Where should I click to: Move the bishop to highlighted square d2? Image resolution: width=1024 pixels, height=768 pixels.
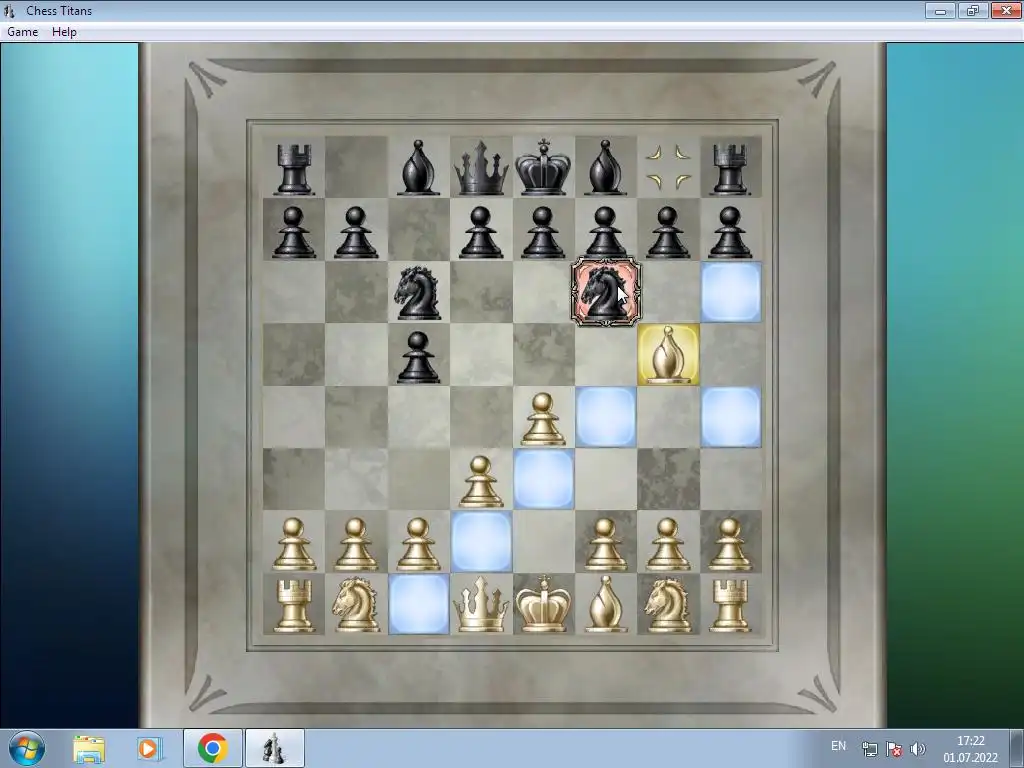coord(481,541)
